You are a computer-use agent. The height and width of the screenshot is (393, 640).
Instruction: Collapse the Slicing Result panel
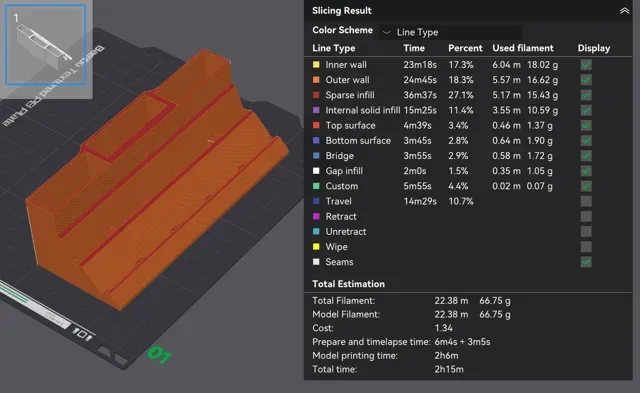(x=624, y=11)
